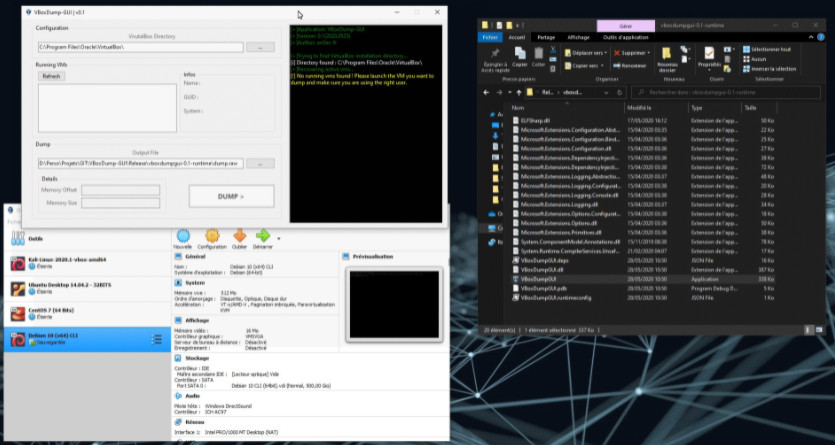This screenshot has height=445, width=835.
Task: Click the Oublier arrow icon in VirtualBox
Action: (x=240, y=236)
